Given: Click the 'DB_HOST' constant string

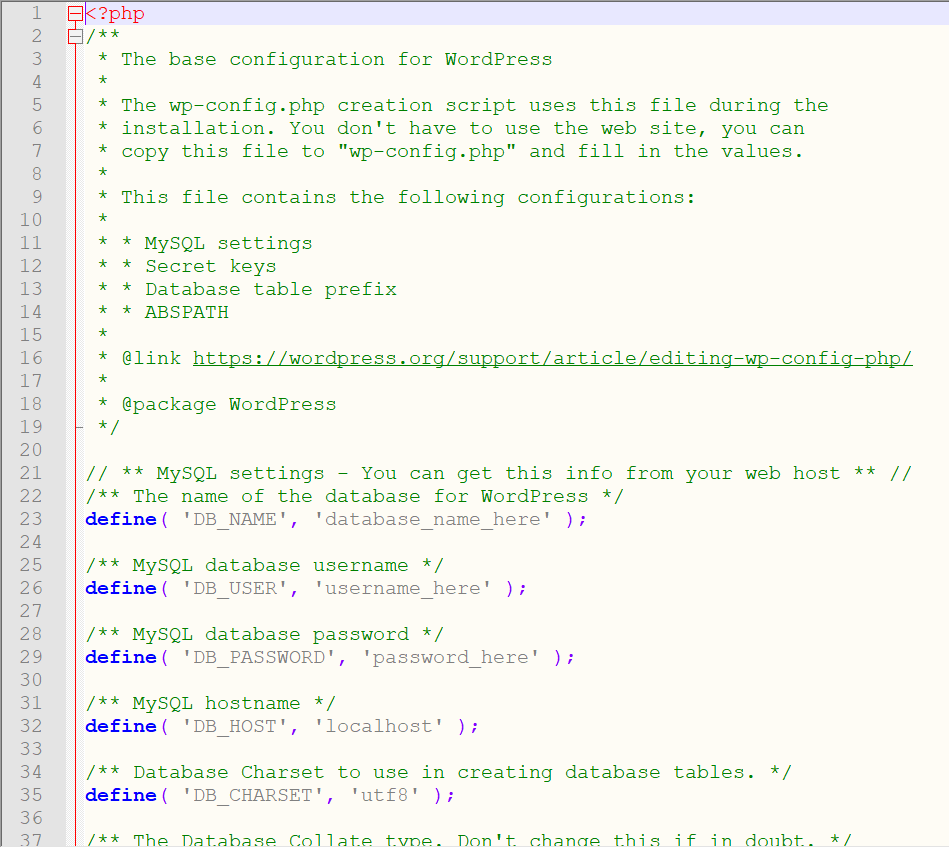Looking at the screenshot, I should (234, 726).
